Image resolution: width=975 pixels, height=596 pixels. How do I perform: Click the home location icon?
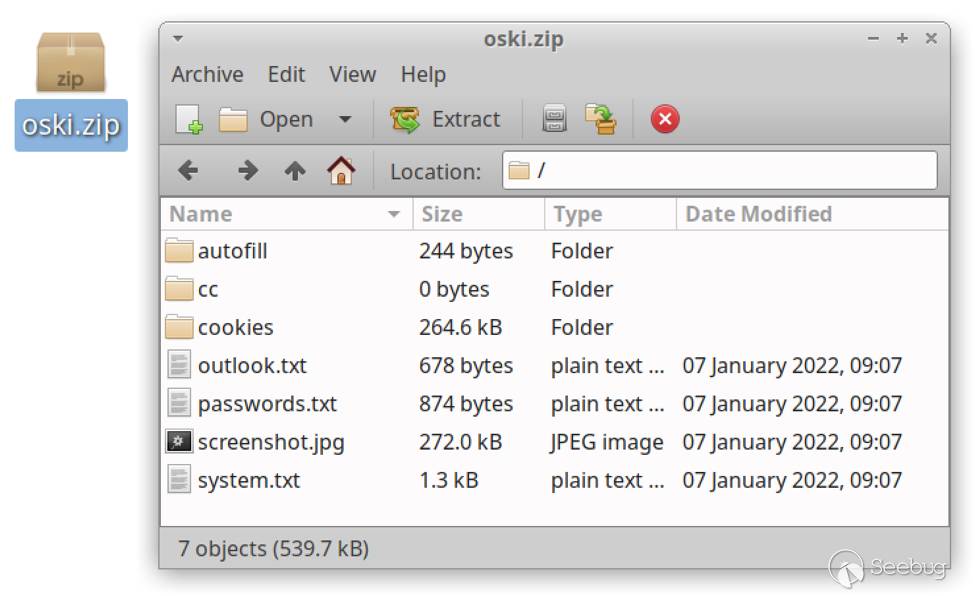coord(341,171)
